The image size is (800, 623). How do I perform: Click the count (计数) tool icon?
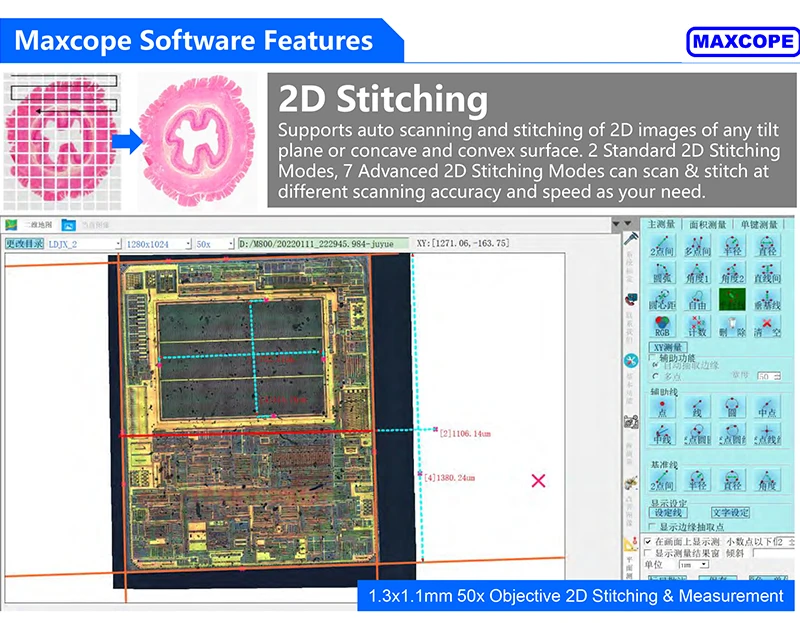(697, 325)
